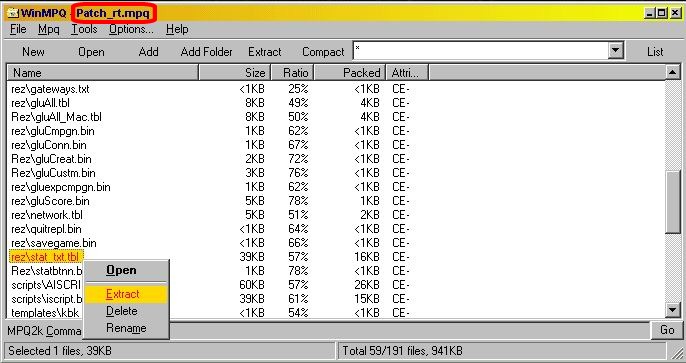686x363 pixels.
Task: Click the Go button
Action: click(667, 330)
